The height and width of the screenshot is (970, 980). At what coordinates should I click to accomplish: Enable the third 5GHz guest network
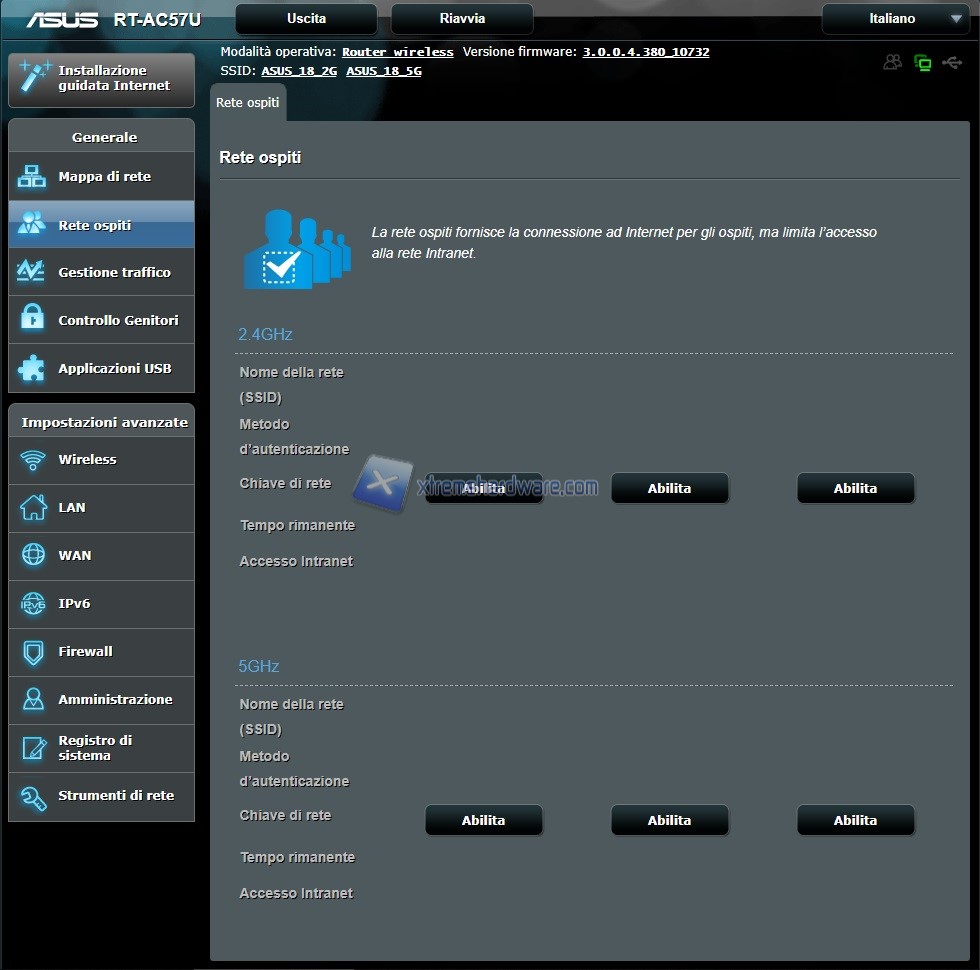pyautogui.click(x=855, y=820)
